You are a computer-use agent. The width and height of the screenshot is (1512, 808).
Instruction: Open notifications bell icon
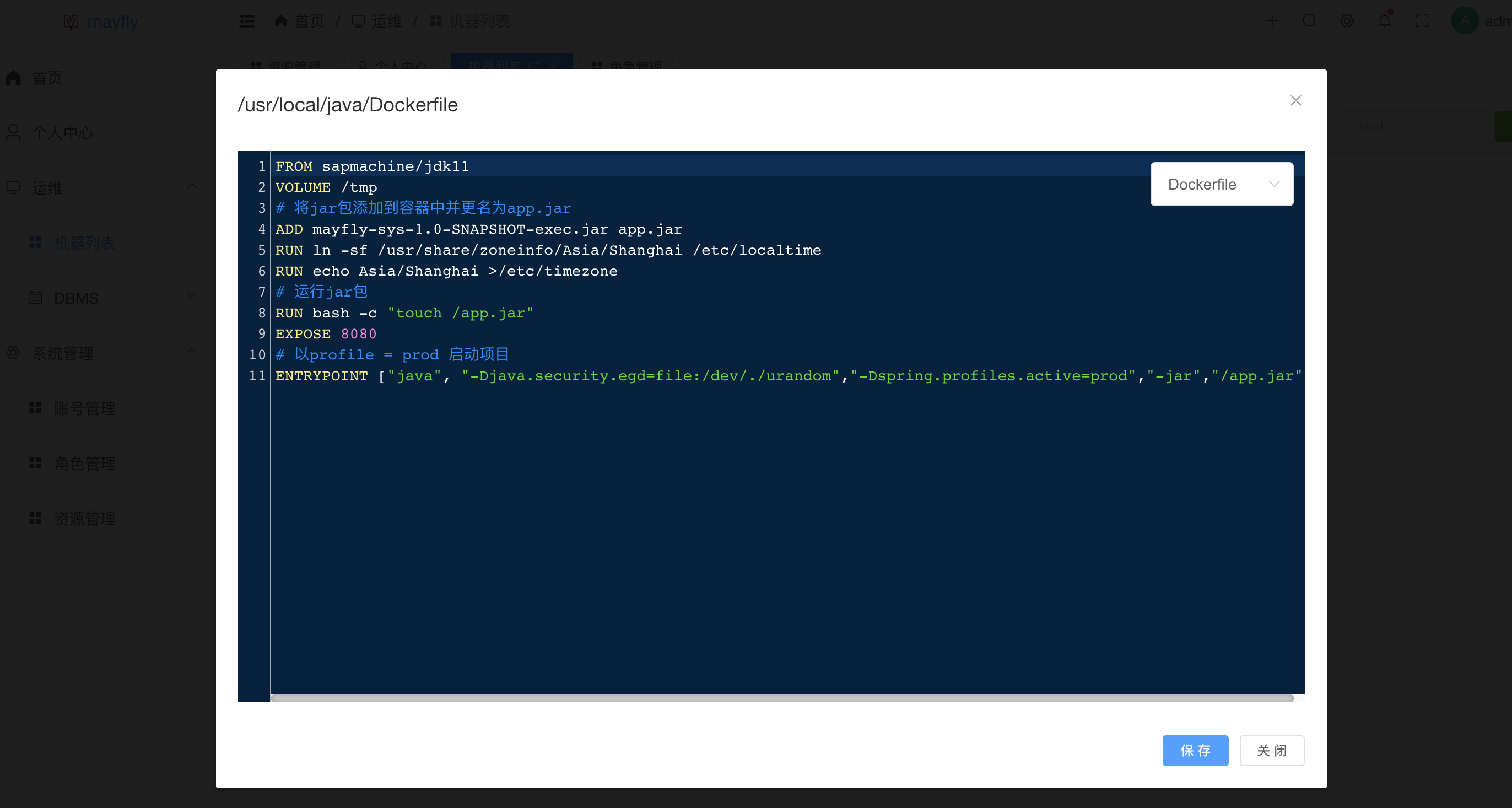coord(1385,21)
